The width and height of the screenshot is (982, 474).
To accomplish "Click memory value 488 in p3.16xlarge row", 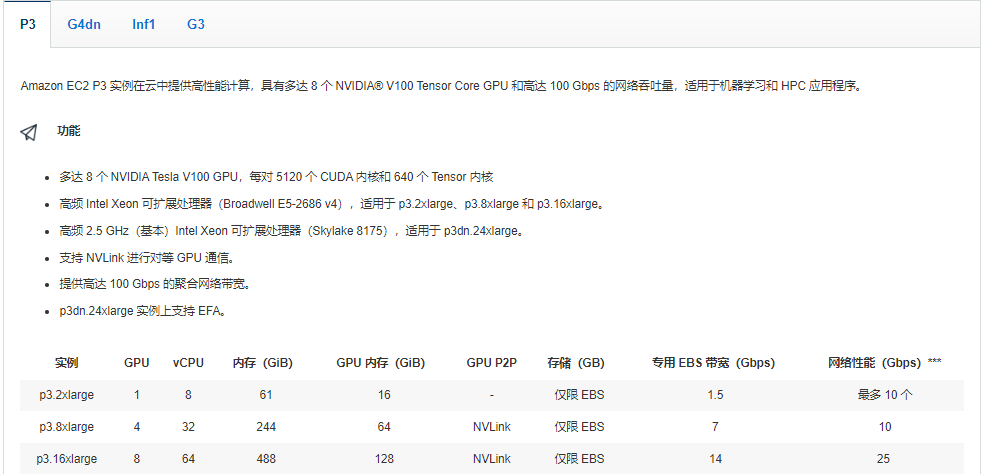I will (266, 459).
